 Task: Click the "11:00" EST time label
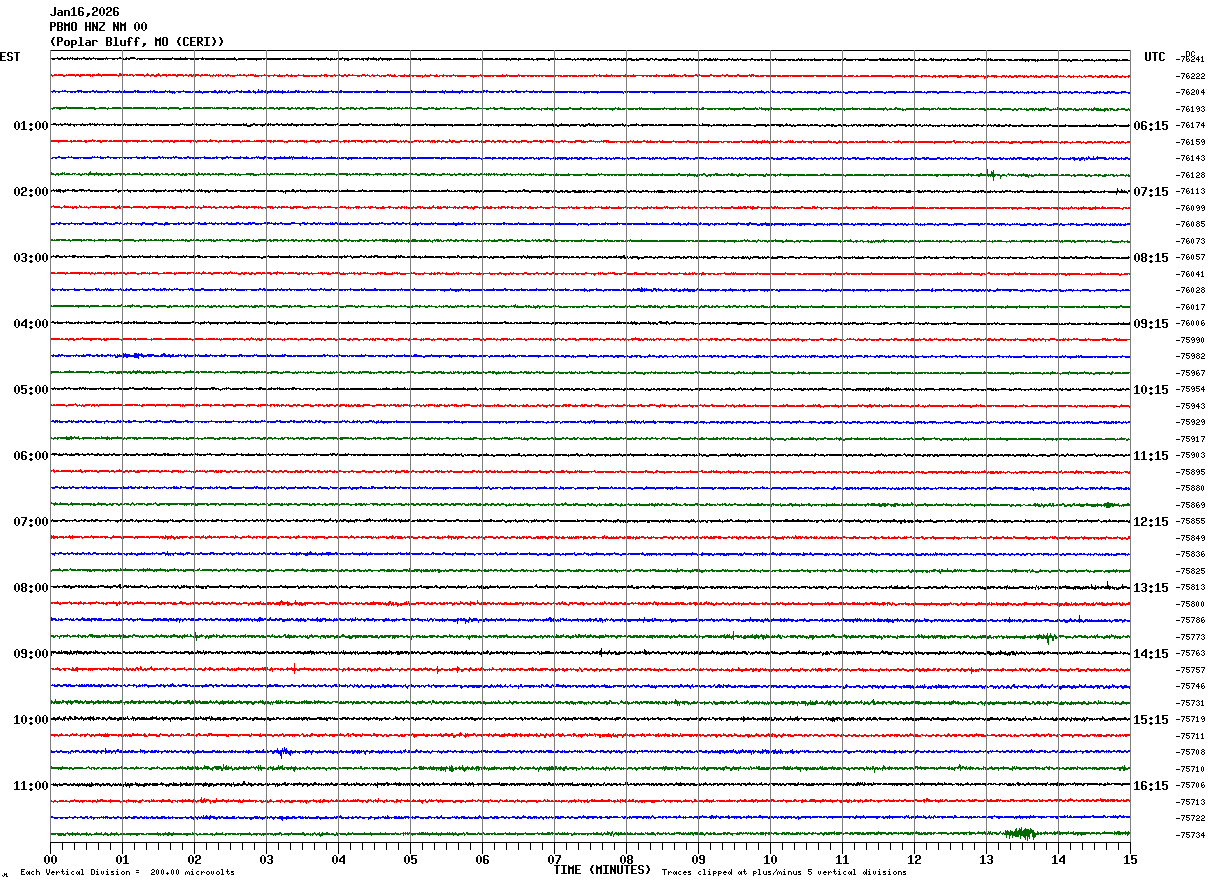pos(31,786)
